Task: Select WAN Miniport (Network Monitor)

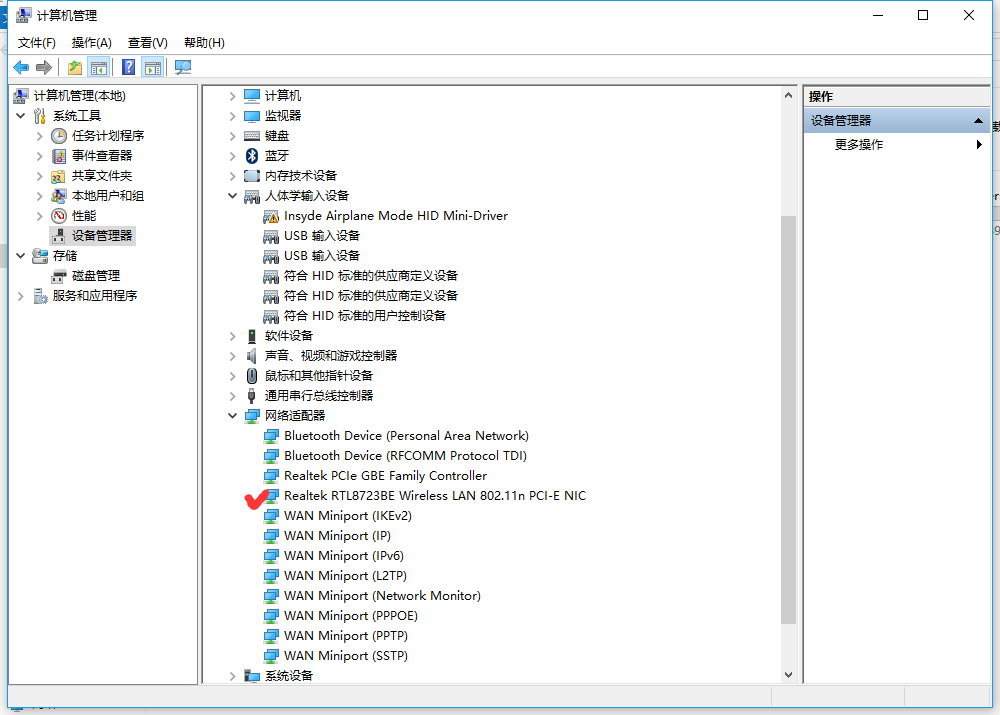Action: pyautogui.click(x=382, y=596)
